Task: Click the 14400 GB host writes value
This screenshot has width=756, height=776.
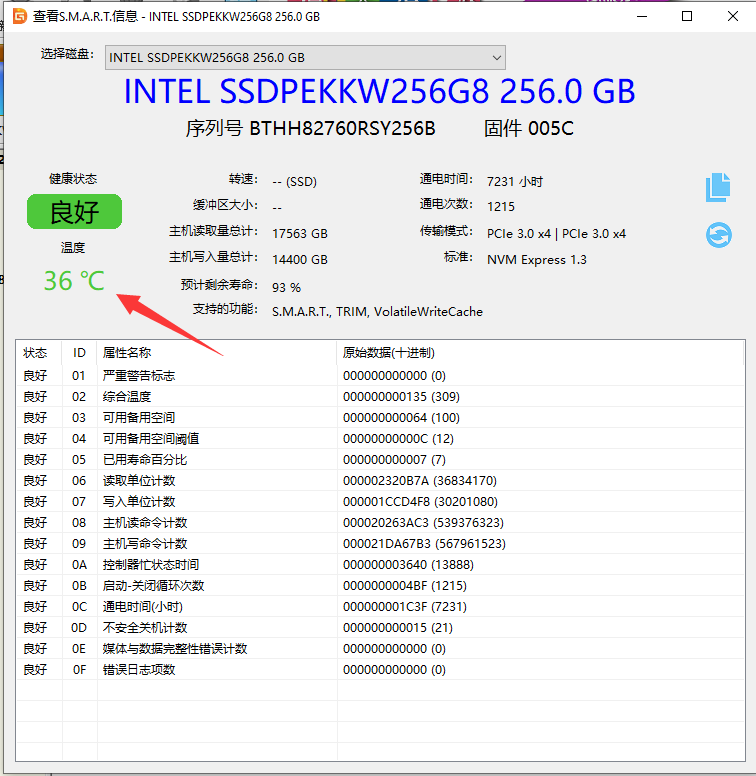Action: [x=300, y=260]
